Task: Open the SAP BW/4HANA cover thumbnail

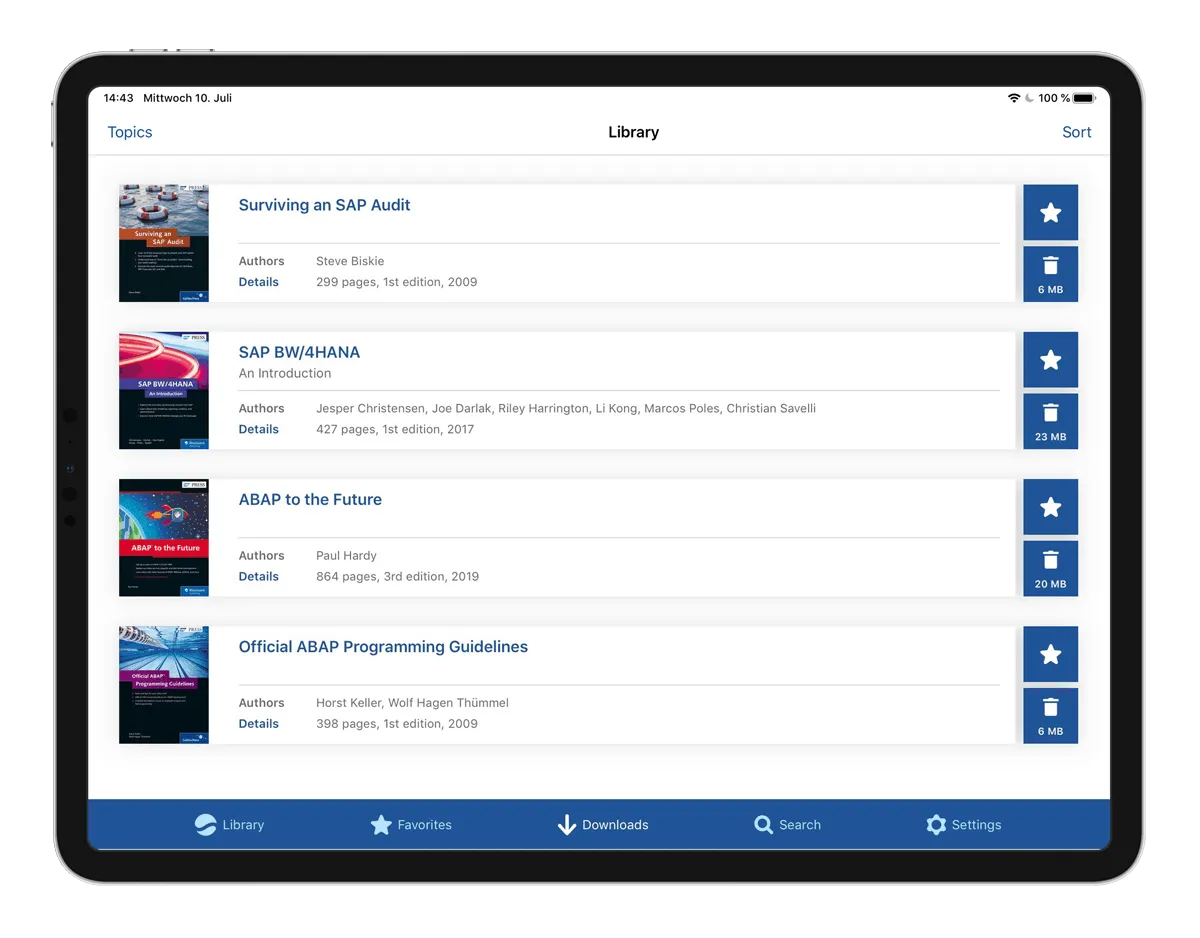Action: [164, 390]
